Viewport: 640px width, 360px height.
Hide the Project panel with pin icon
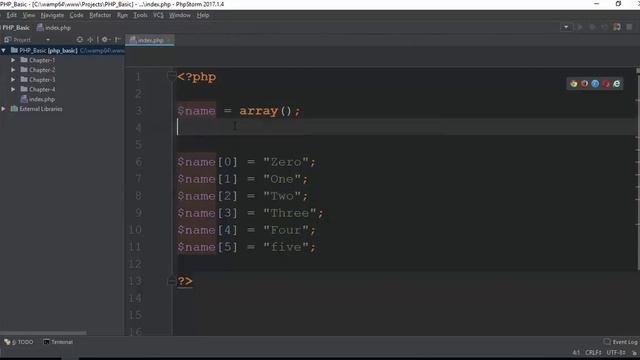pyautogui.click(x=118, y=40)
